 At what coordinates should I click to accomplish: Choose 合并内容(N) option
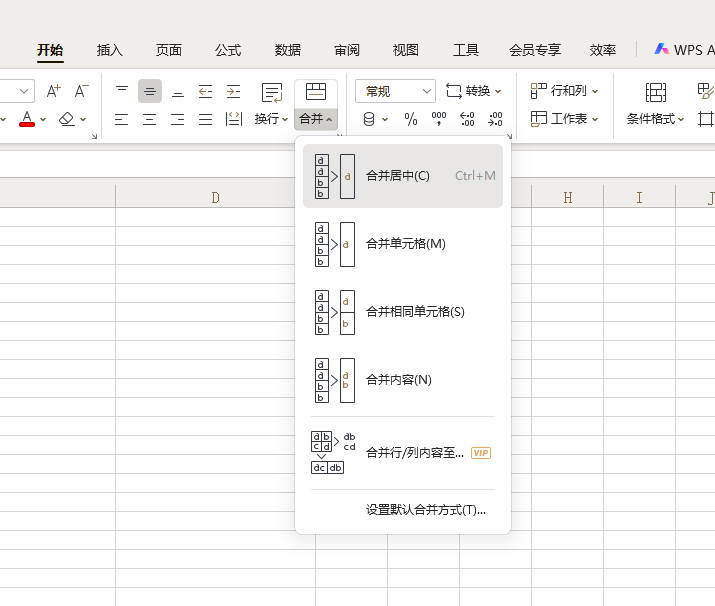[x=403, y=380]
